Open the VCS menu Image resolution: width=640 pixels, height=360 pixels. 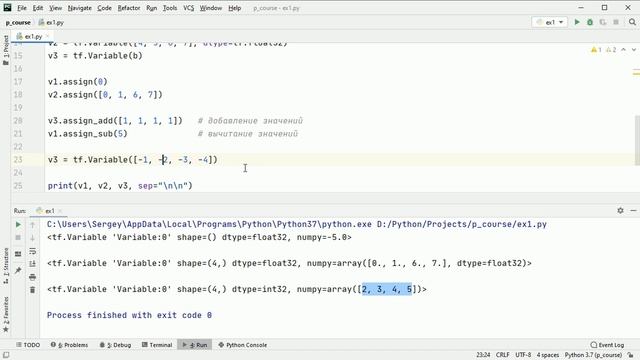click(x=189, y=8)
